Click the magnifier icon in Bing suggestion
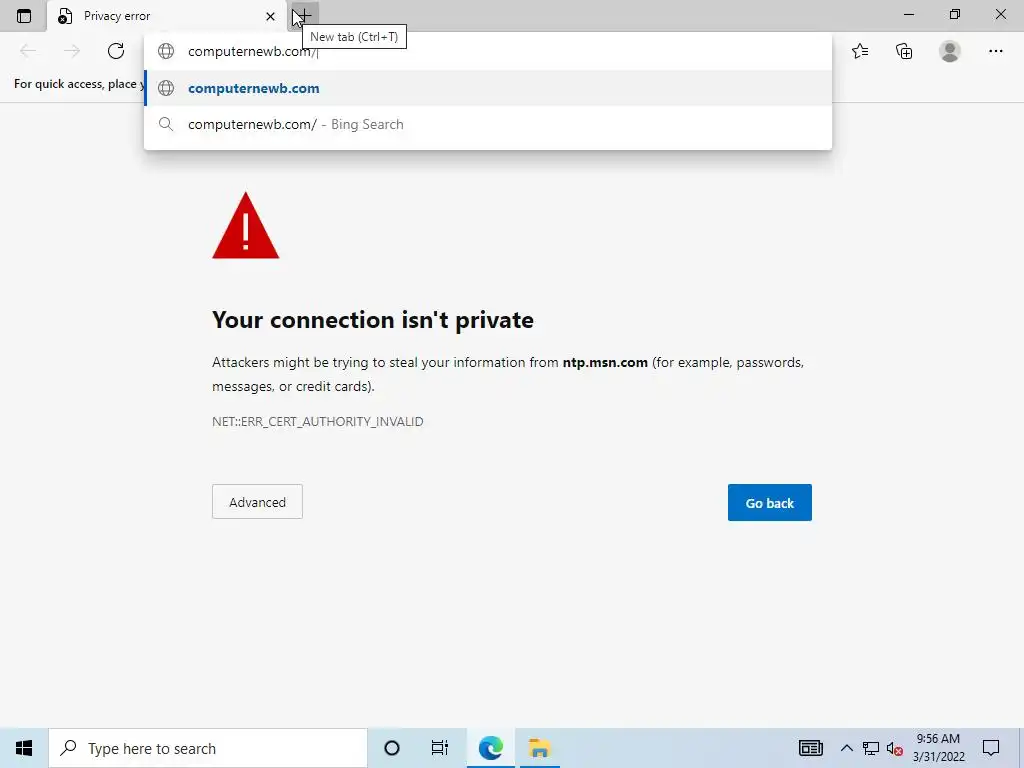The height and width of the screenshot is (768, 1024). 166,124
